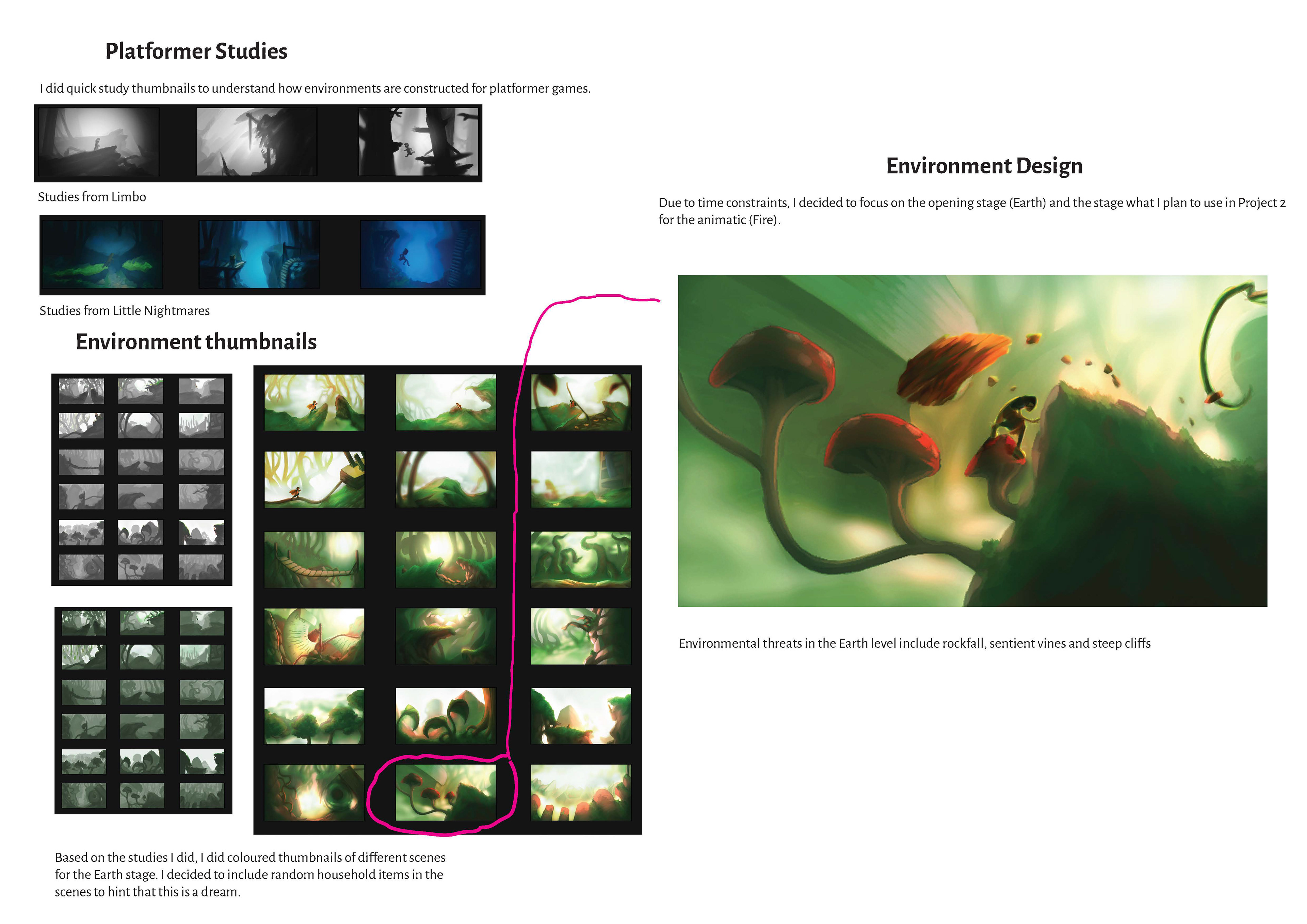Open the cyan Little Nightmares study with pipe
Image resolution: width=1307 pixels, height=924 pixels.
(x=259, y=255)
